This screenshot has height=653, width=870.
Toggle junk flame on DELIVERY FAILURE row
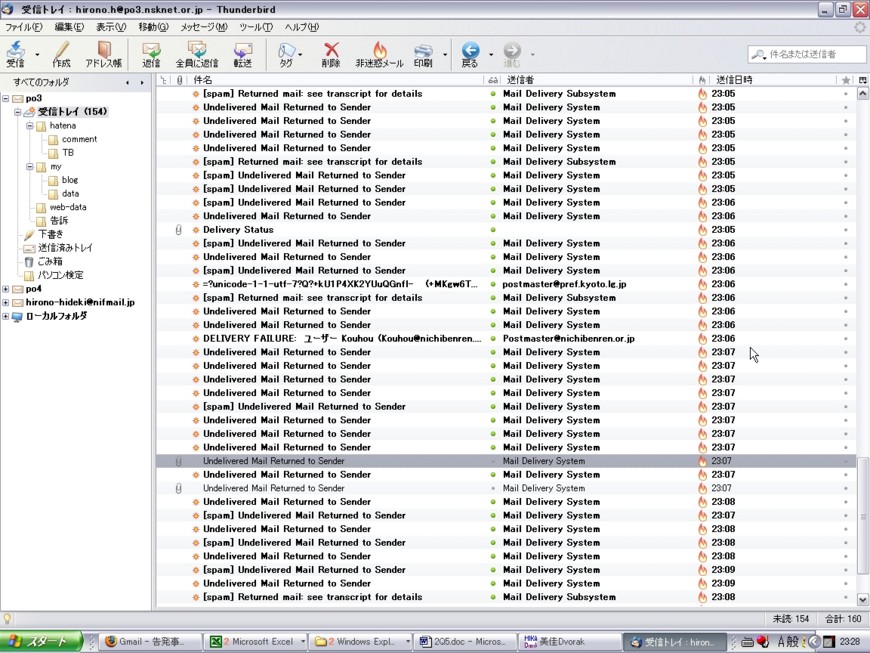702,338
